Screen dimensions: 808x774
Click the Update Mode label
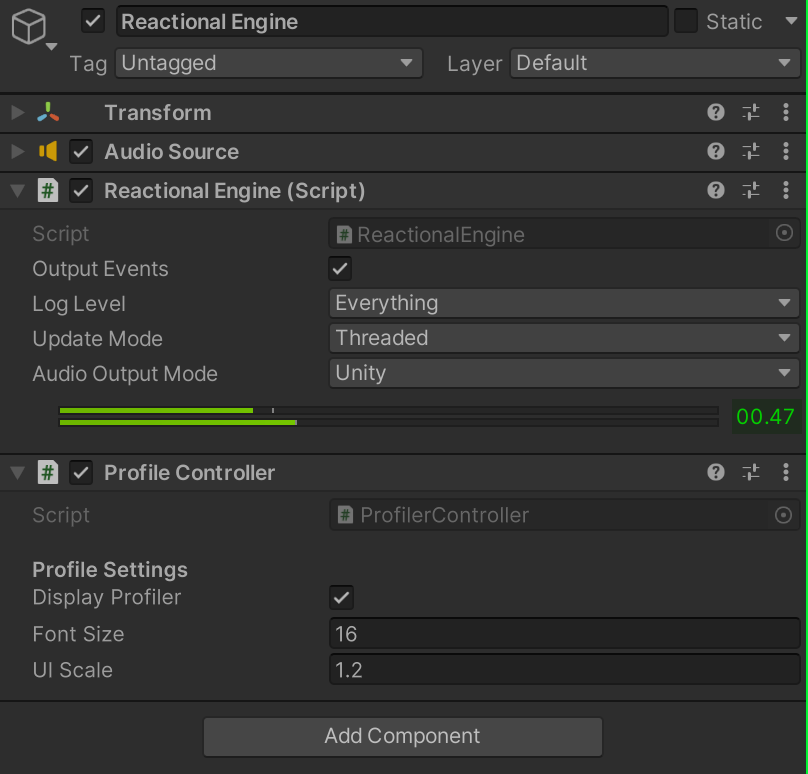pyautogui.click(x=97, y=339)
